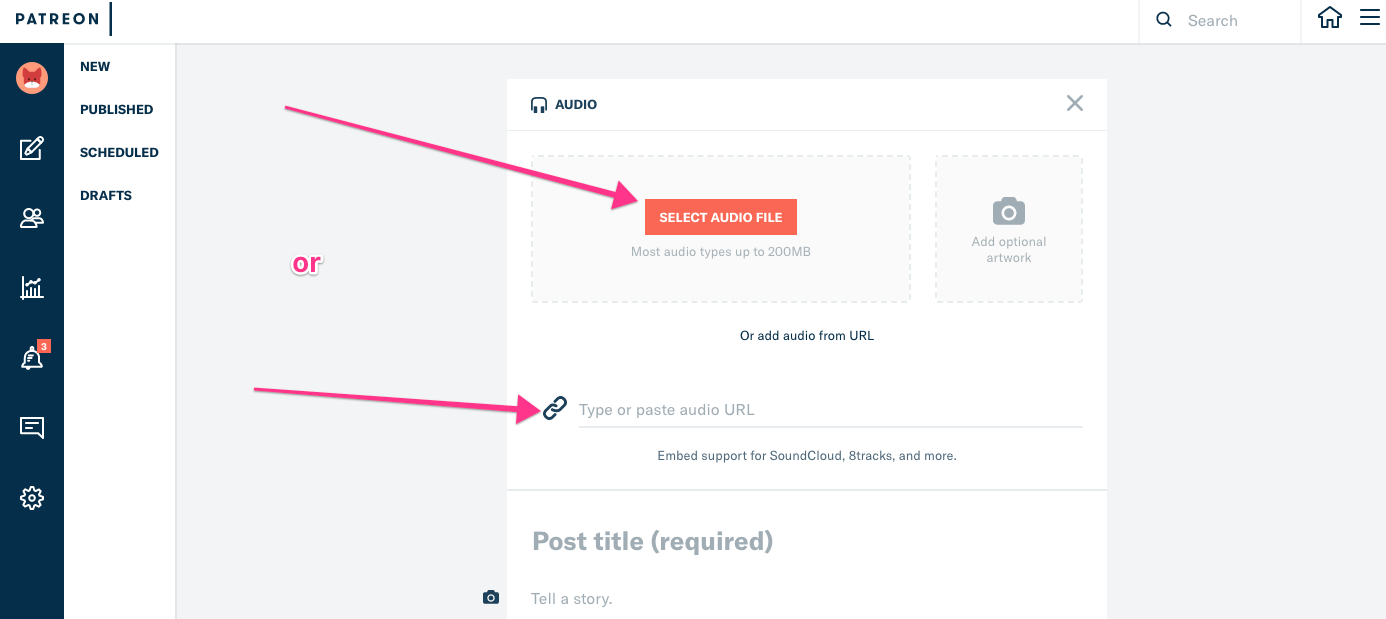1386x619 pixels.
Task: Click the Patreon logo
Action: pos(57,20)
